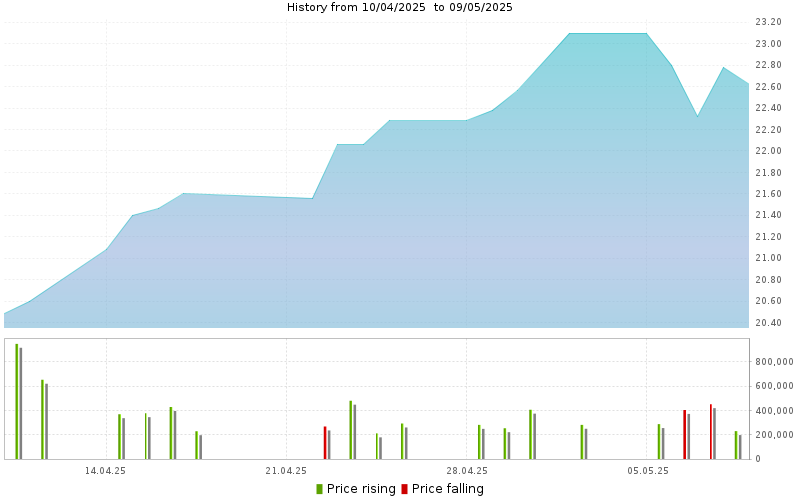800x500 pixels.
Task: Click the only red volume bar before 28.04.25
Action: [x=325, y=443]
